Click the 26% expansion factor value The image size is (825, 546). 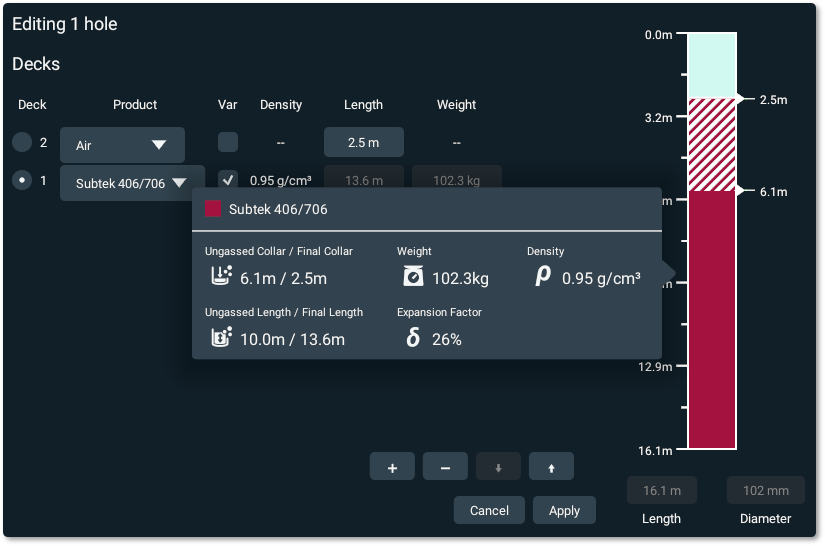(447, 339)
